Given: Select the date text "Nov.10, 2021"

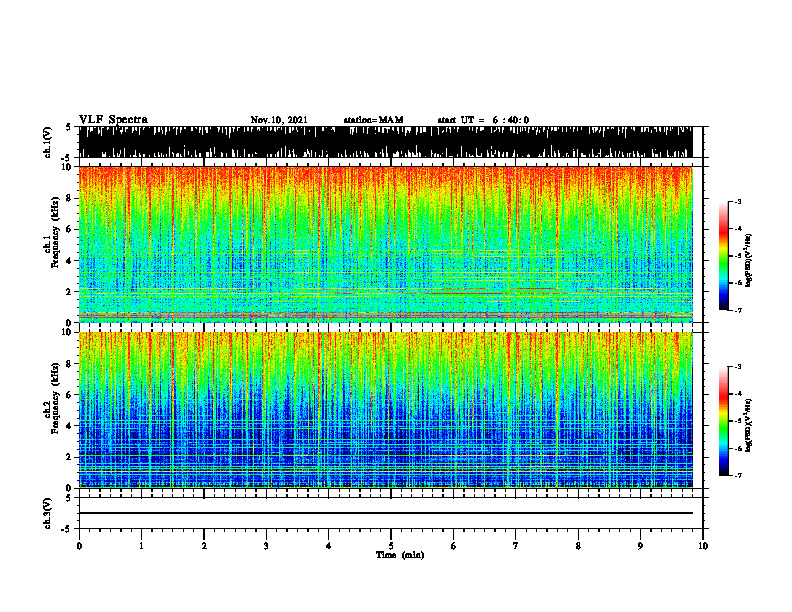Looking at the screenshot, I should [x=279, y=120].
